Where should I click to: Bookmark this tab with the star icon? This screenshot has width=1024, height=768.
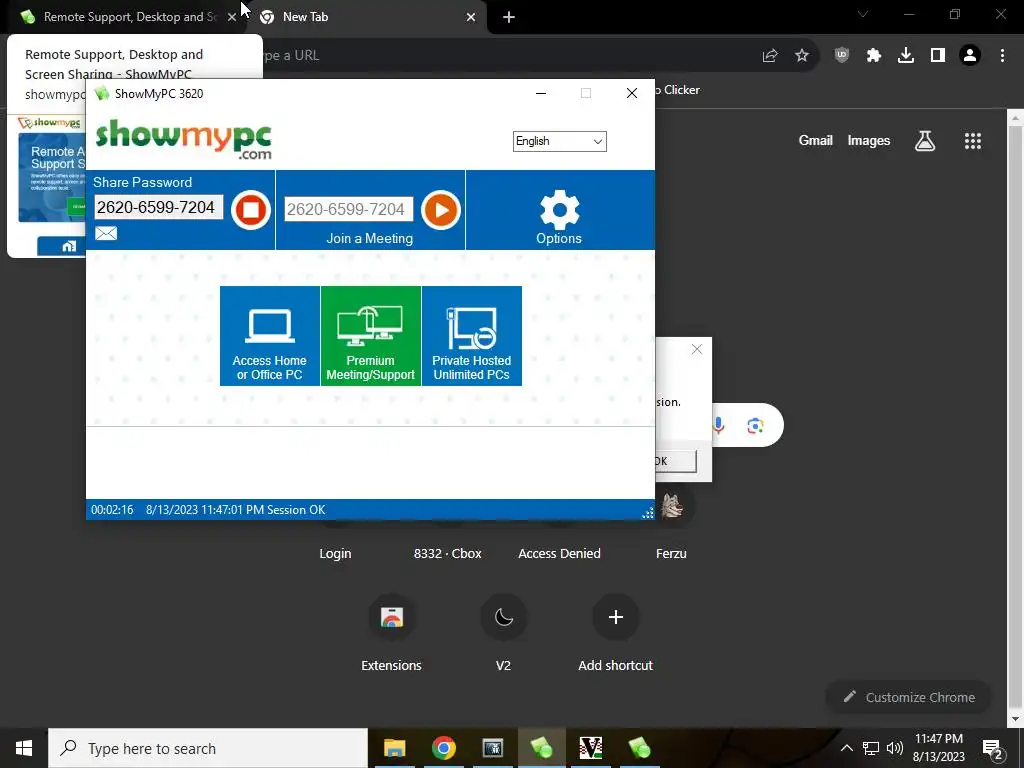pyautogui.click(x=802, y=56)
